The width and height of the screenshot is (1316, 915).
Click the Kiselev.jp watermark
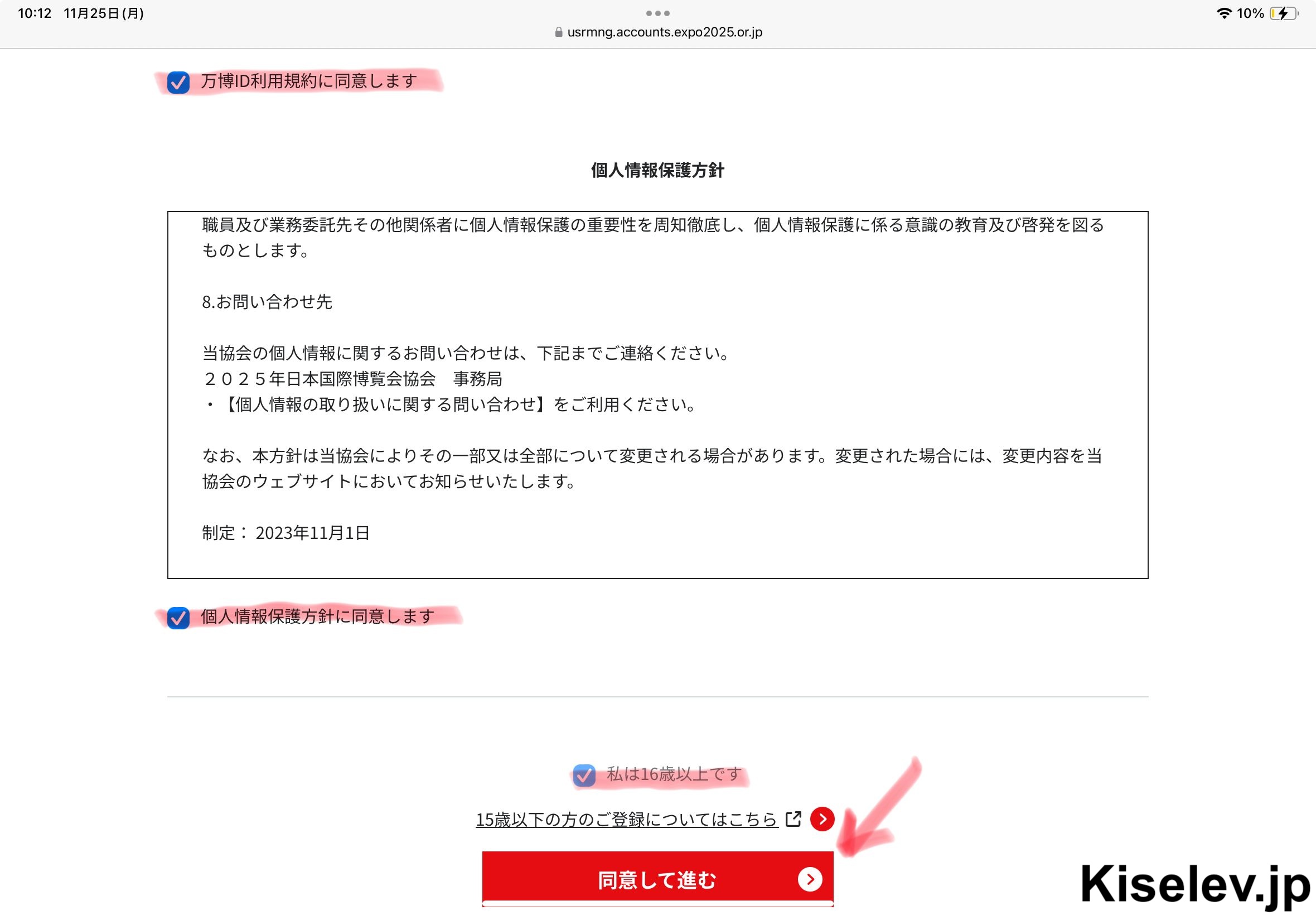click(x=1195, y=885)
